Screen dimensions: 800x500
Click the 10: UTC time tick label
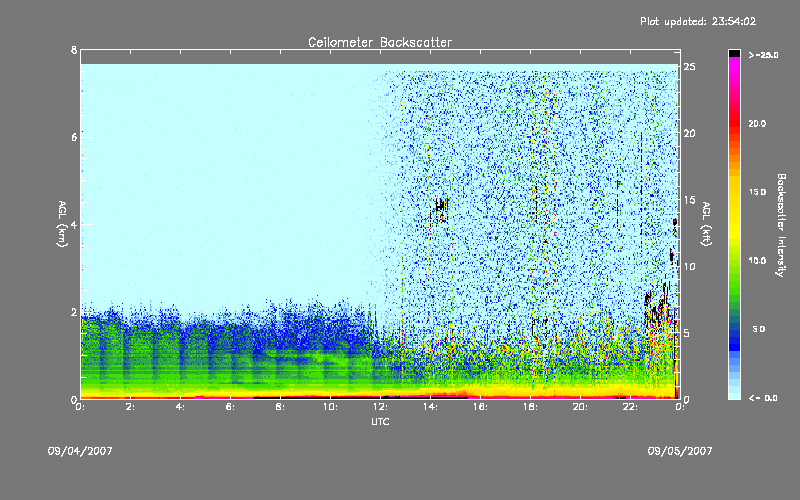click(x=331, y=407)
